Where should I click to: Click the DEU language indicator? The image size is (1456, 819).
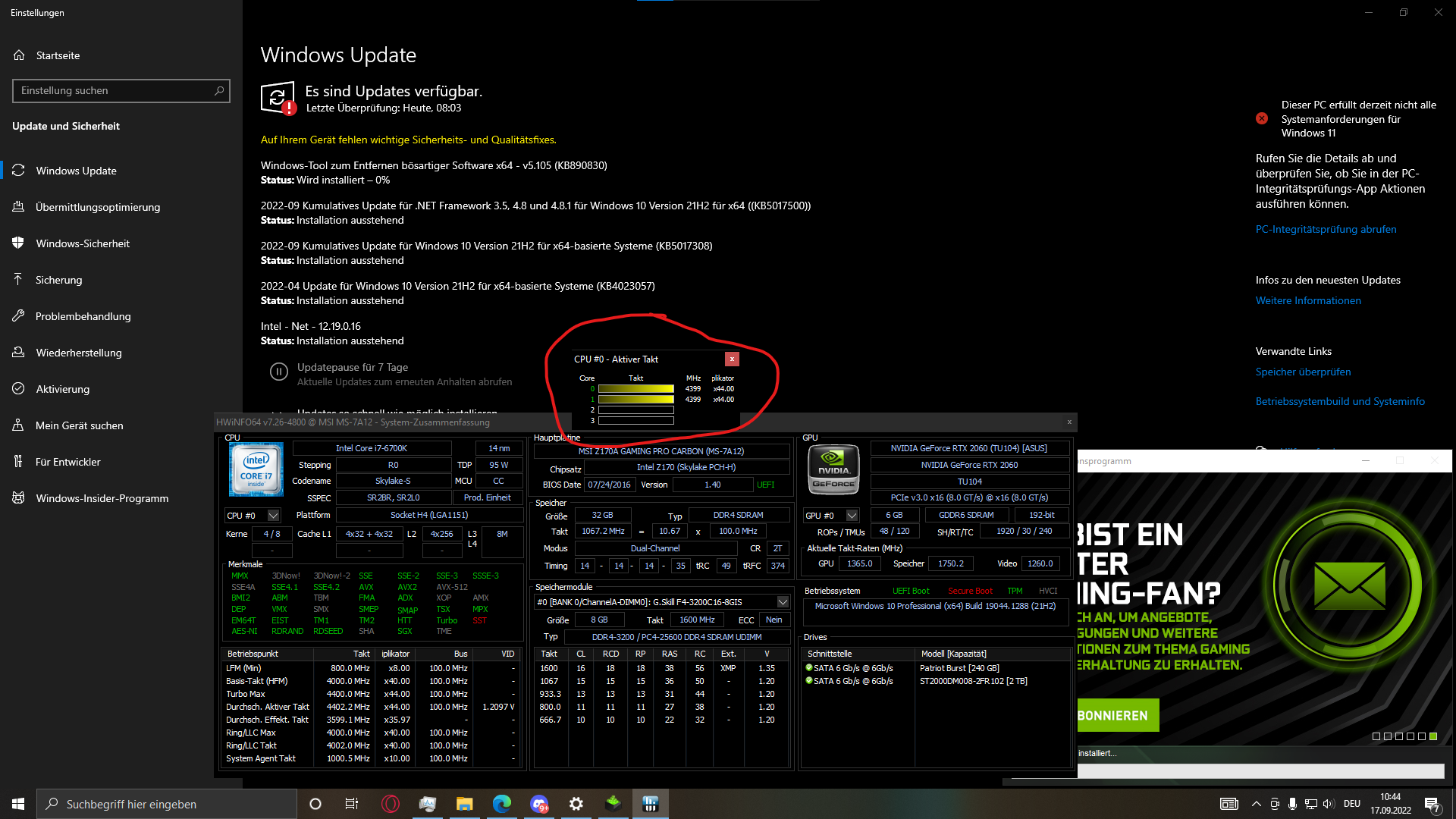point(1352,804)
